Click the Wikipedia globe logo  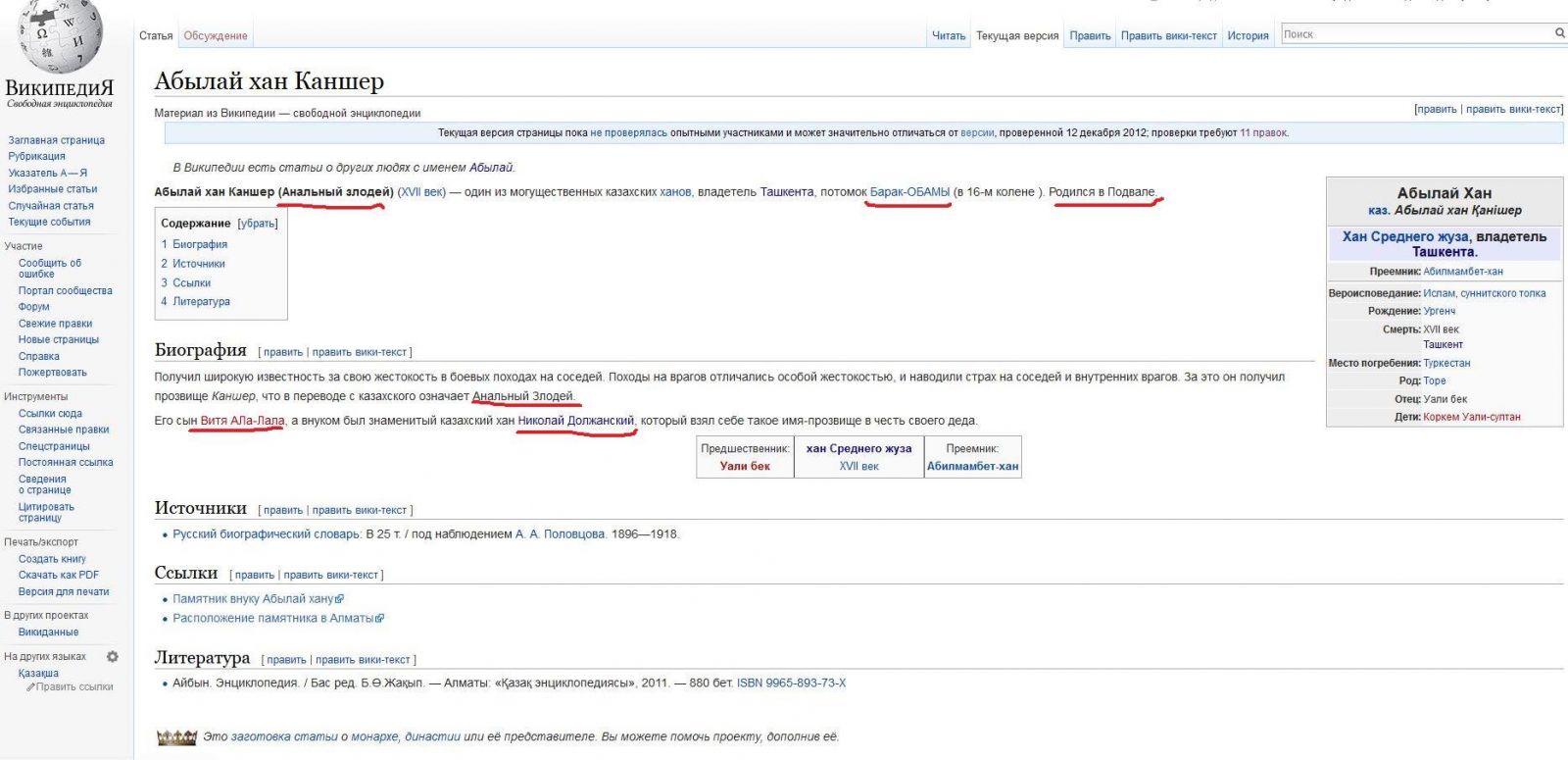coord(60,35)
